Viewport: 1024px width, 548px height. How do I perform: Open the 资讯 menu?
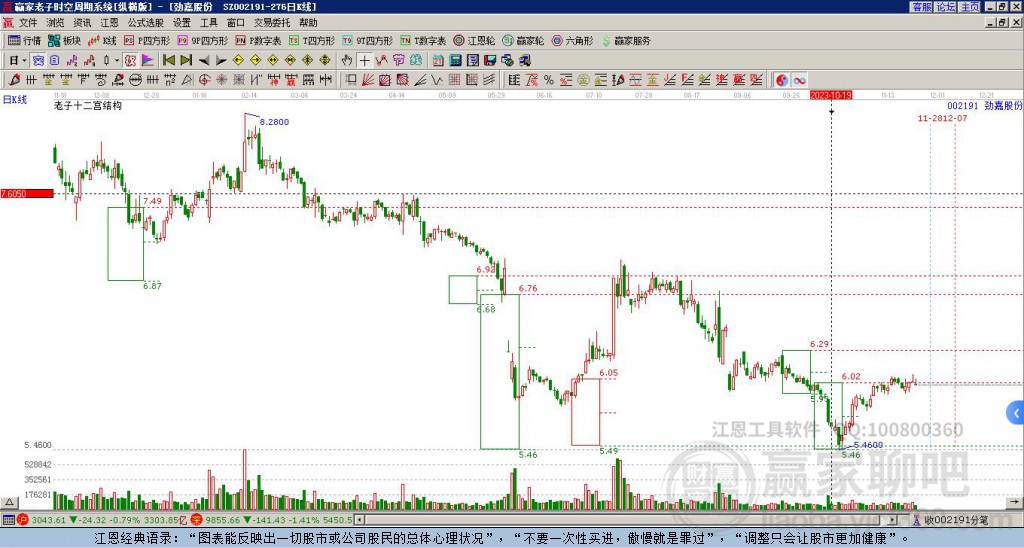tap(82, 23)
